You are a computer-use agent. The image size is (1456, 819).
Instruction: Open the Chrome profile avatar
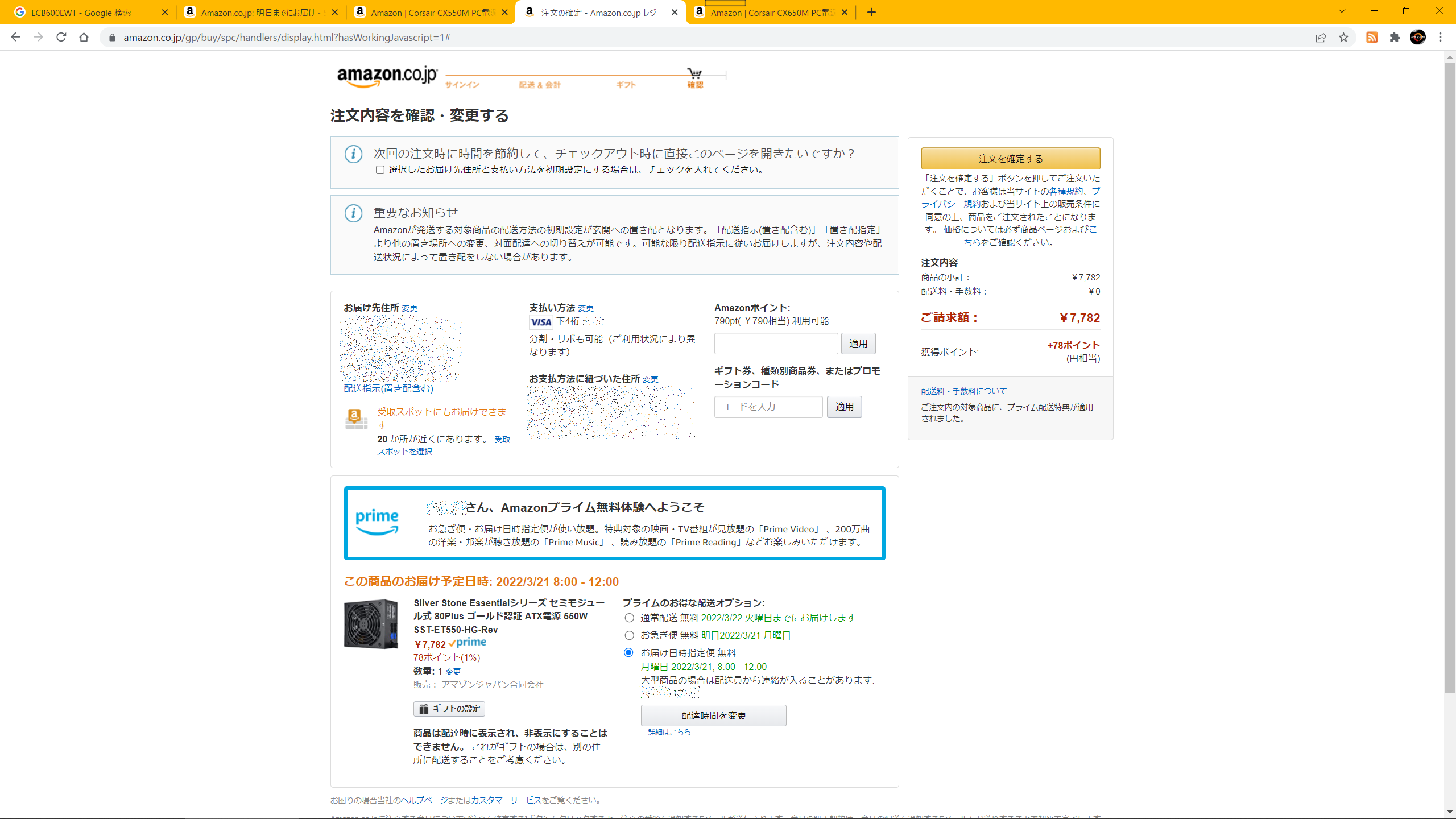point(1418,38)
